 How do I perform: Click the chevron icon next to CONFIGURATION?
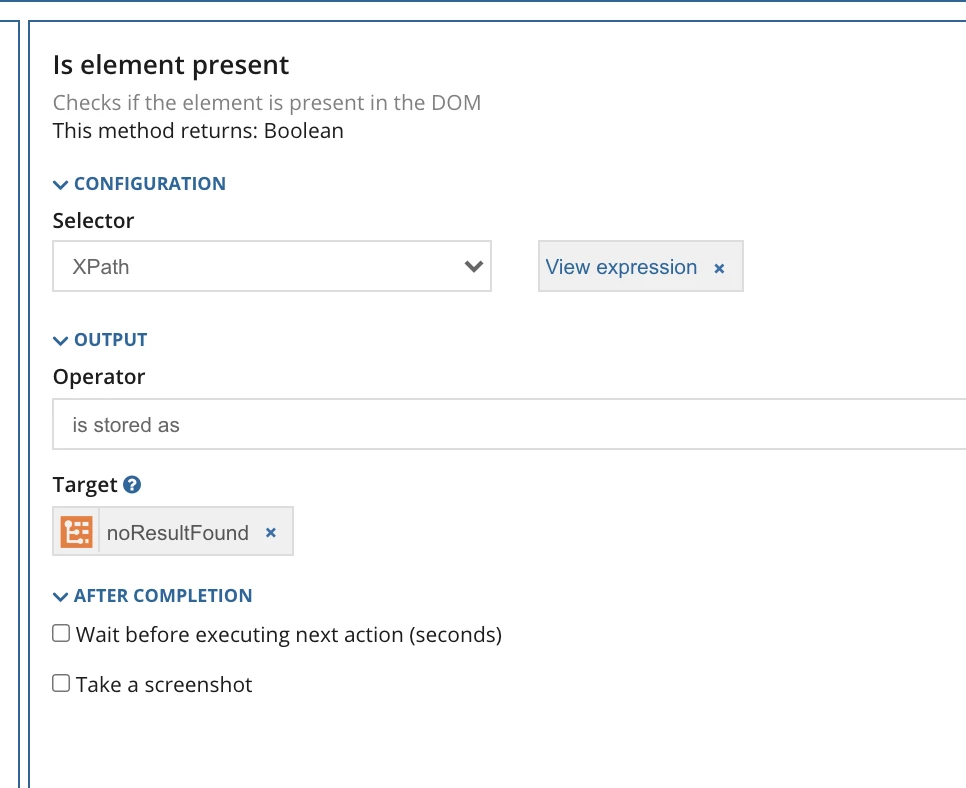click(x=60, y=184)
